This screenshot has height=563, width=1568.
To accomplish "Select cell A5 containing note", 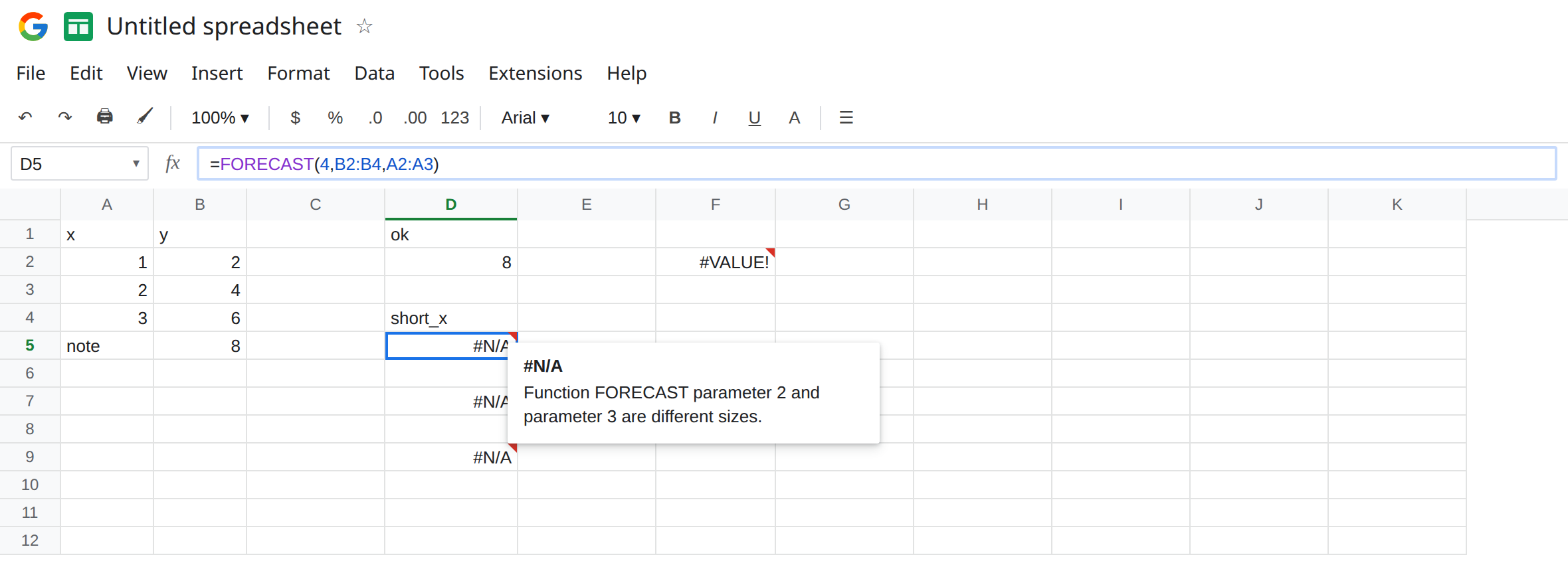I will 107,345.
